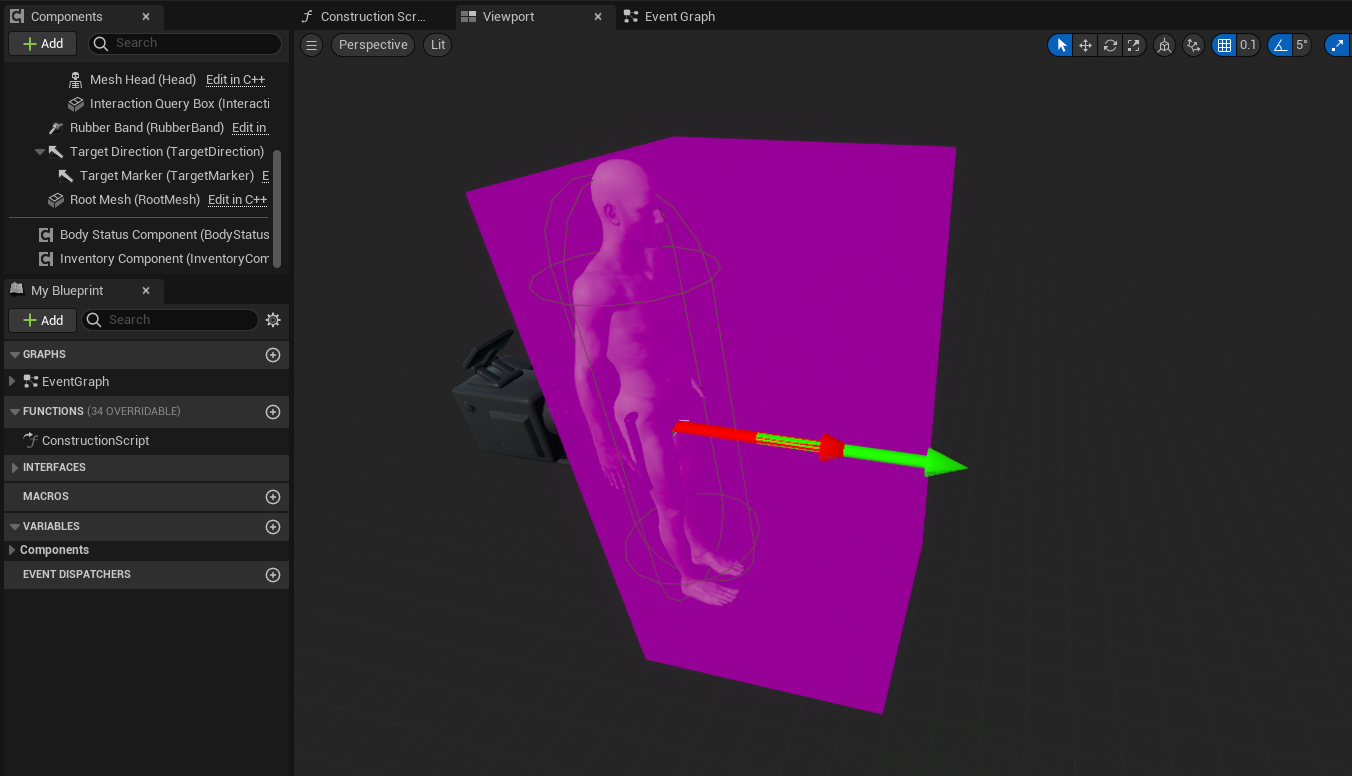Click the surface snapping icon
Image resolution: width=1352 pixels, height=776 pixels.
1193,45
